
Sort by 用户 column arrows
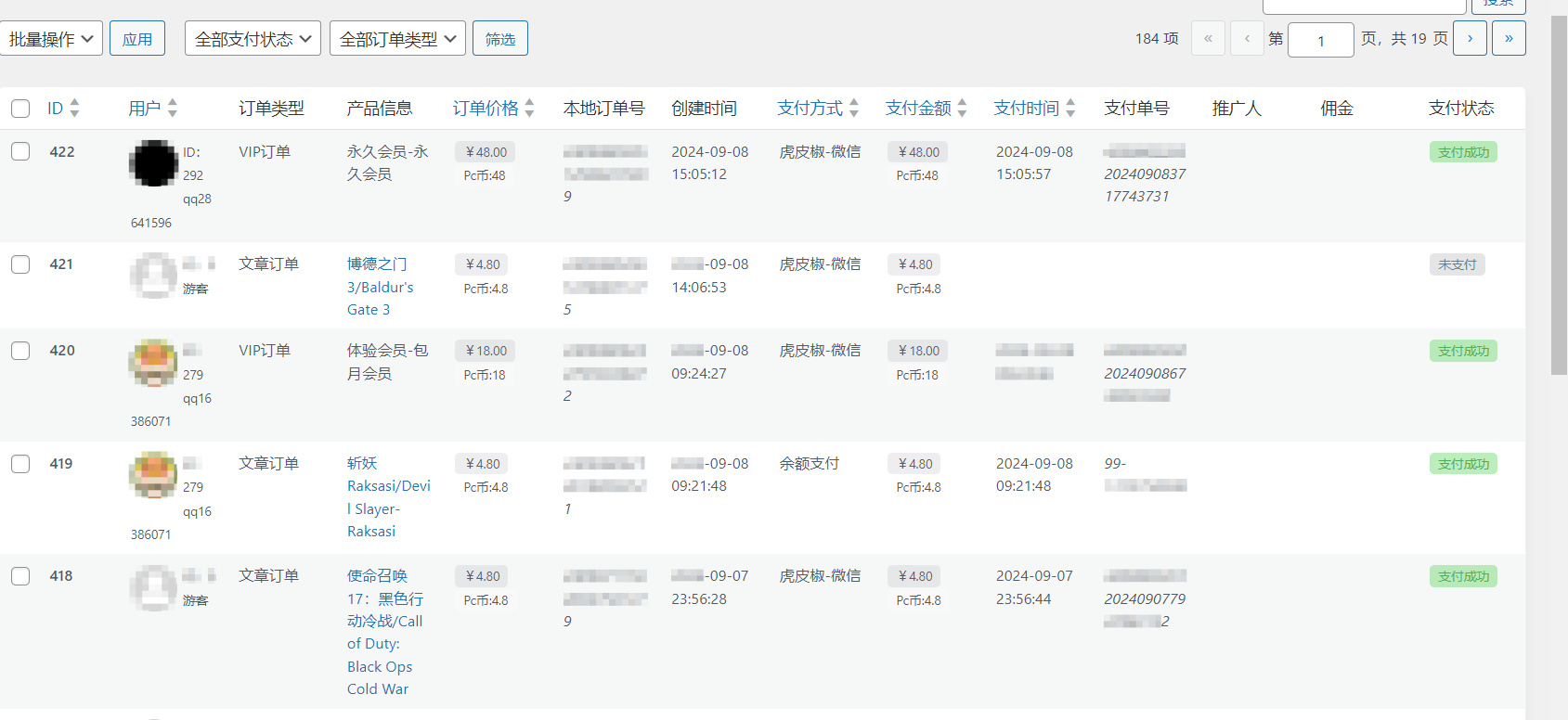coord(173,108)
